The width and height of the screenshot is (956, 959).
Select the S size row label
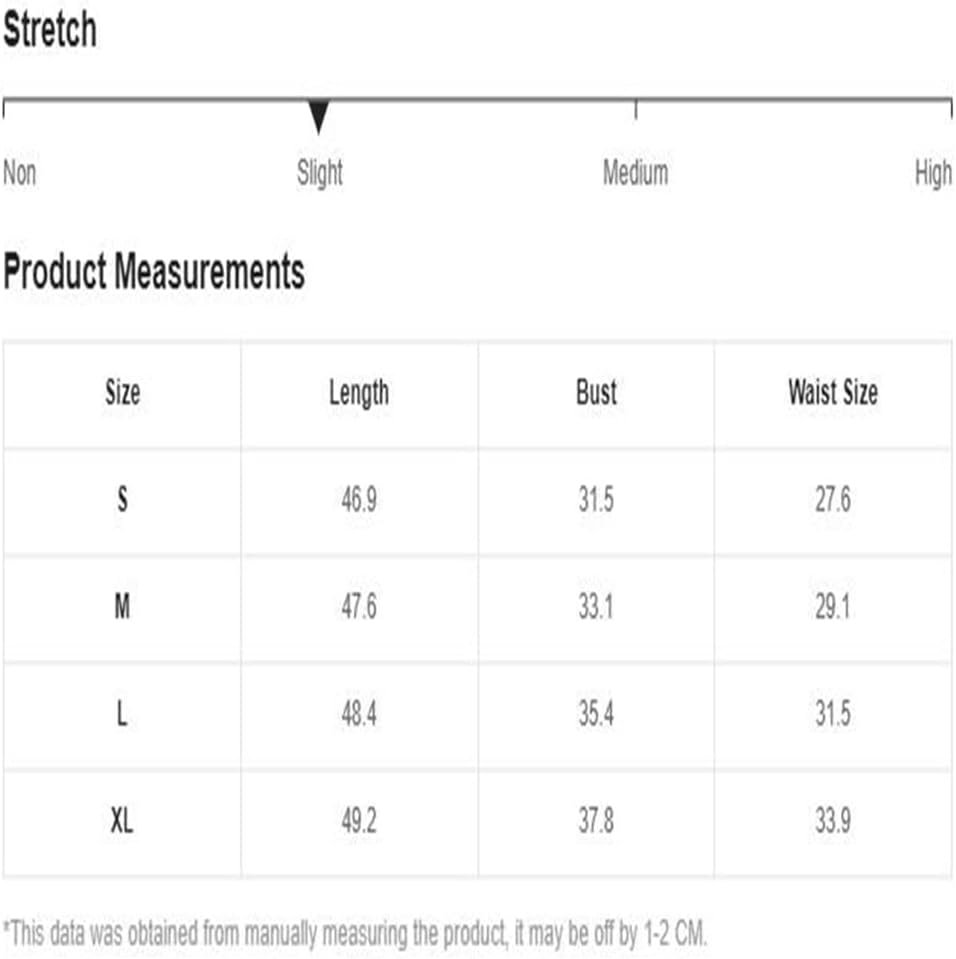(x=122, y=500)
